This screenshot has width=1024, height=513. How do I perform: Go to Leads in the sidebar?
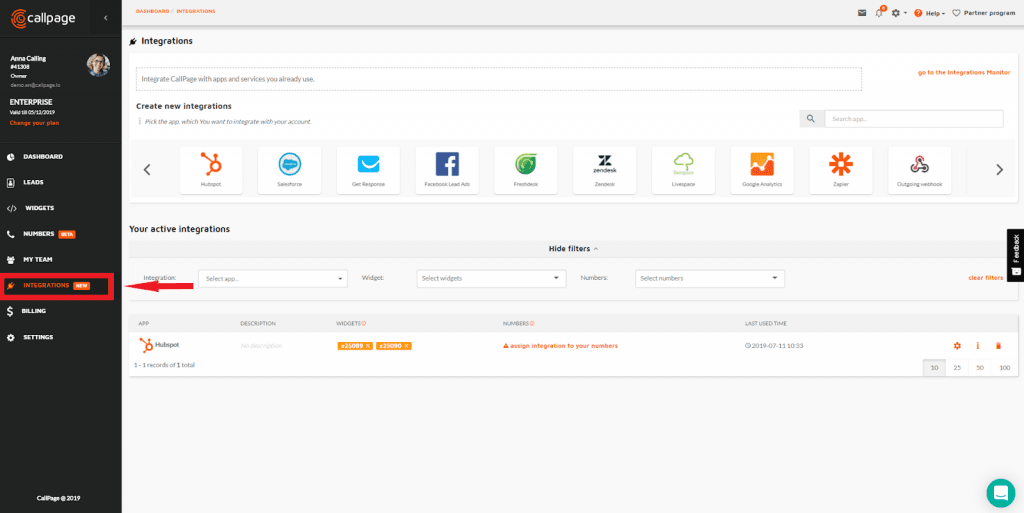coord(33,182)
